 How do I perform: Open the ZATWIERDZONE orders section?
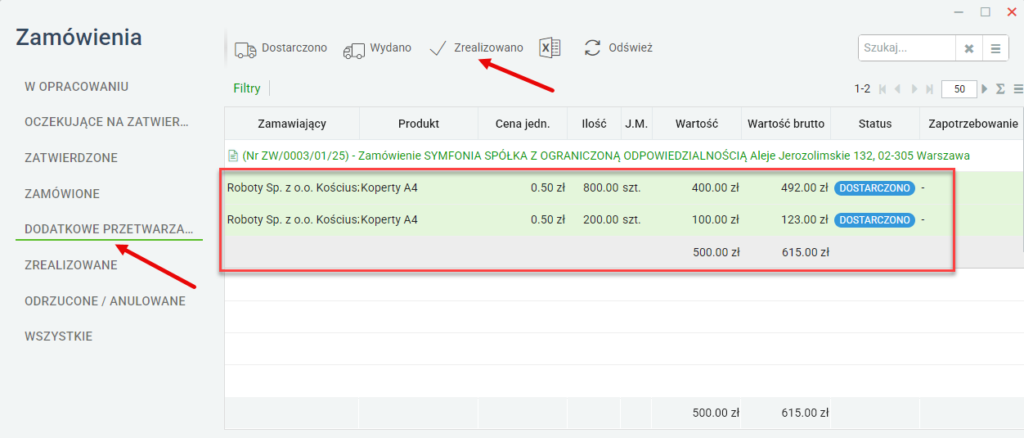point(71,158)
